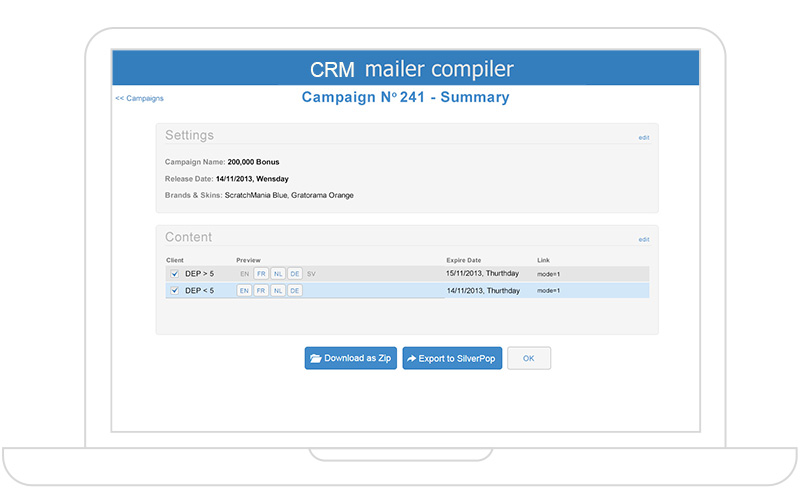
Task: Preview DE version for DEP < 5
Action: click(x=295, y=291)
